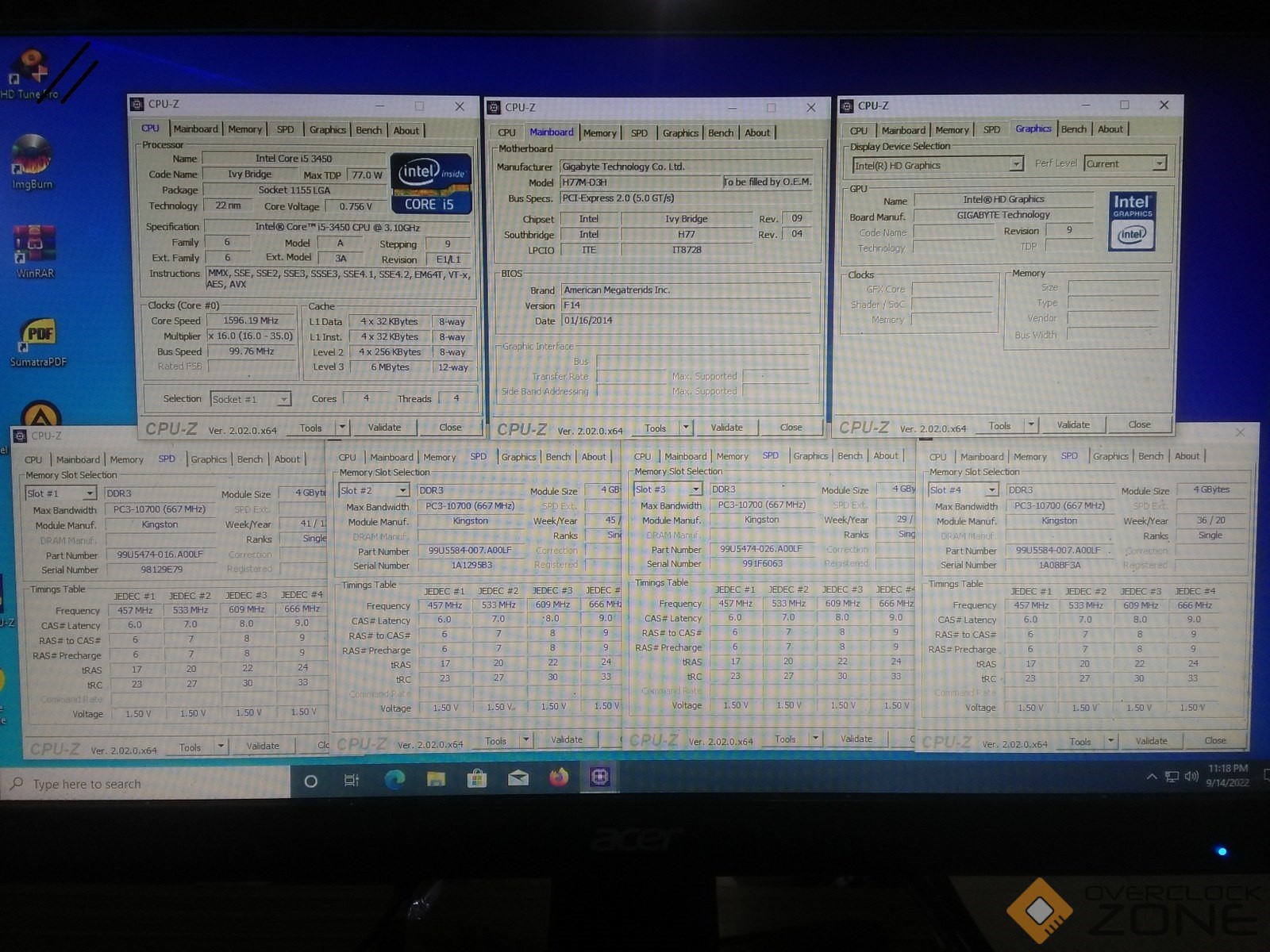The image size is (1270, 952).
Task: Click Validate in the Slot #4 window
Action: click(x=1151, y=741)
